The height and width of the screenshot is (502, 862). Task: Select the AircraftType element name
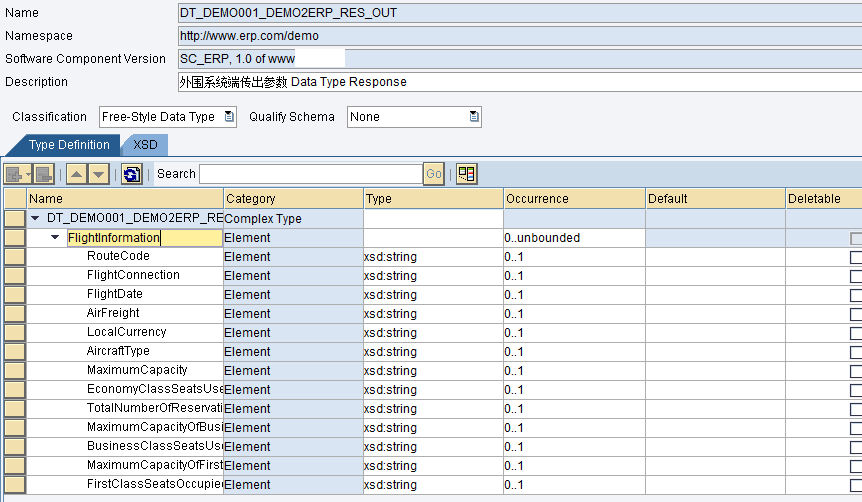coord(118,351)
